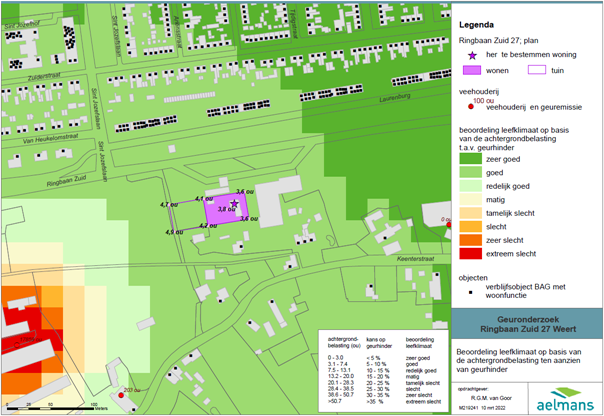This screenshot has width=604, height=416.
Task: Click 'veehouderij en geuremissie' legend label
Action: 534,107
